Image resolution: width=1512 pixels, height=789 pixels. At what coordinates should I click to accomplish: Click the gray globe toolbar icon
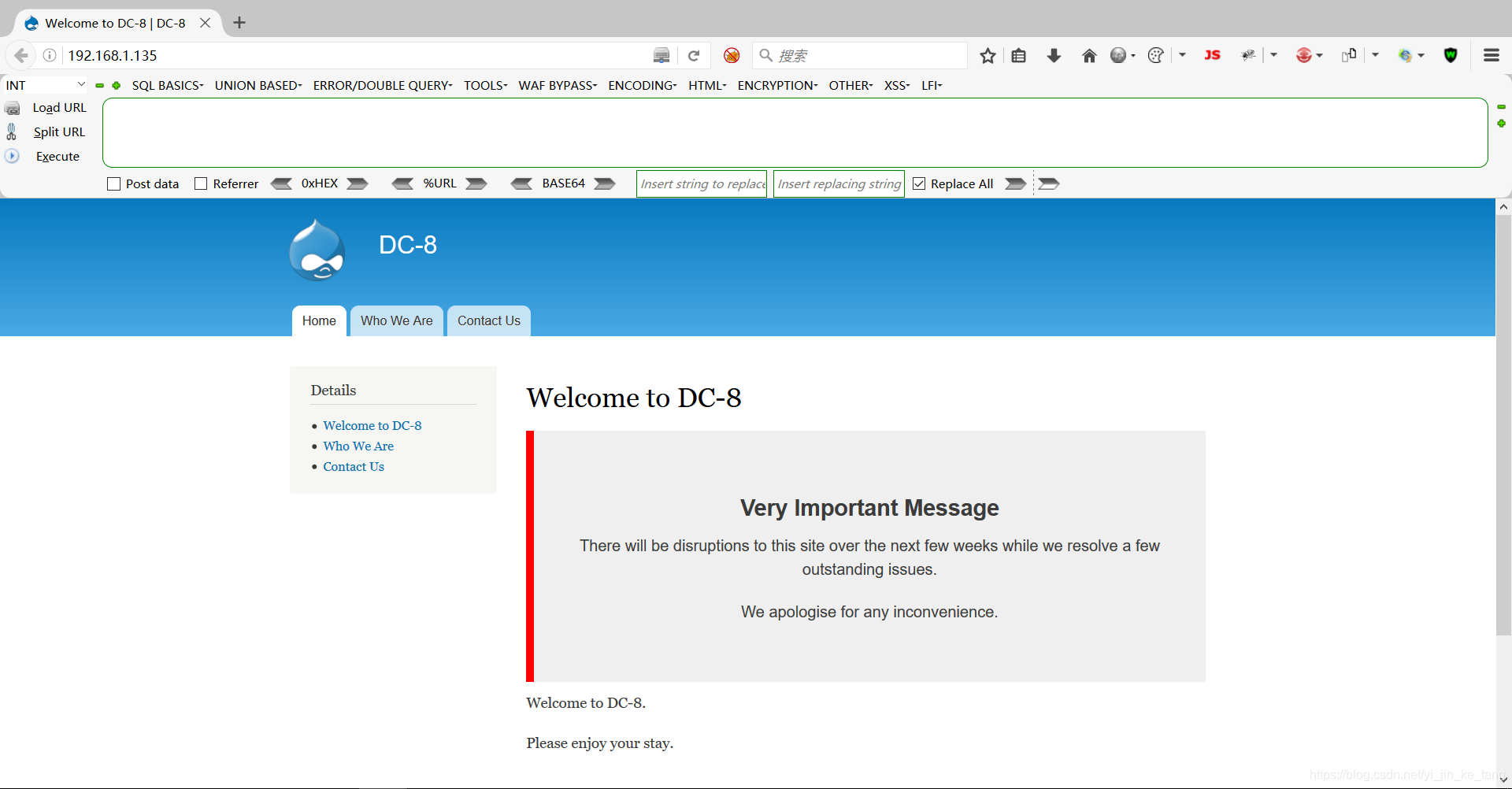(1118, 56)
